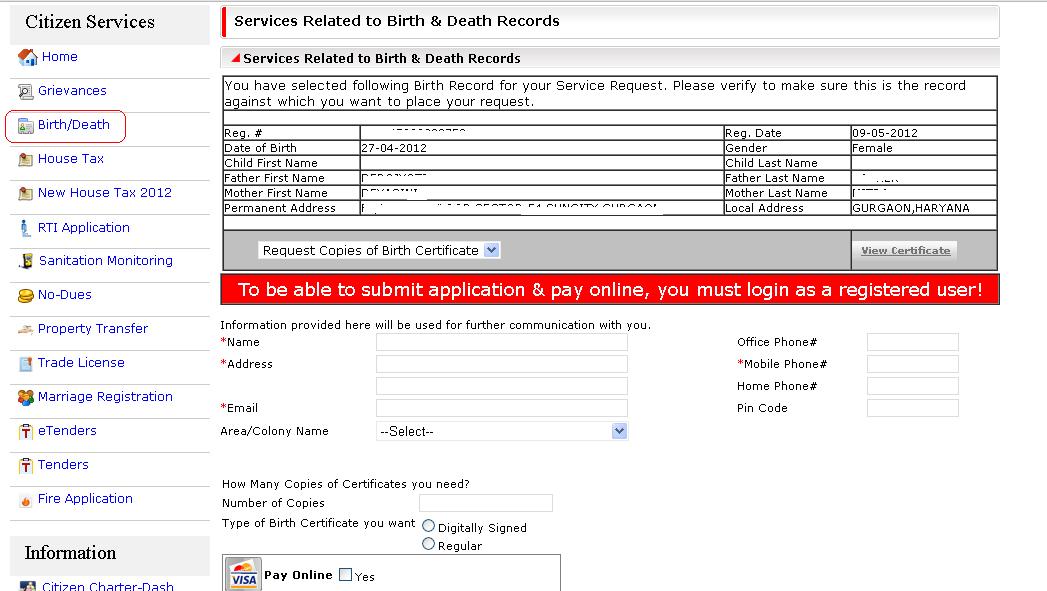
Task: Open the Grievances link
Action: pyautogui.click(x=72, y=91)
